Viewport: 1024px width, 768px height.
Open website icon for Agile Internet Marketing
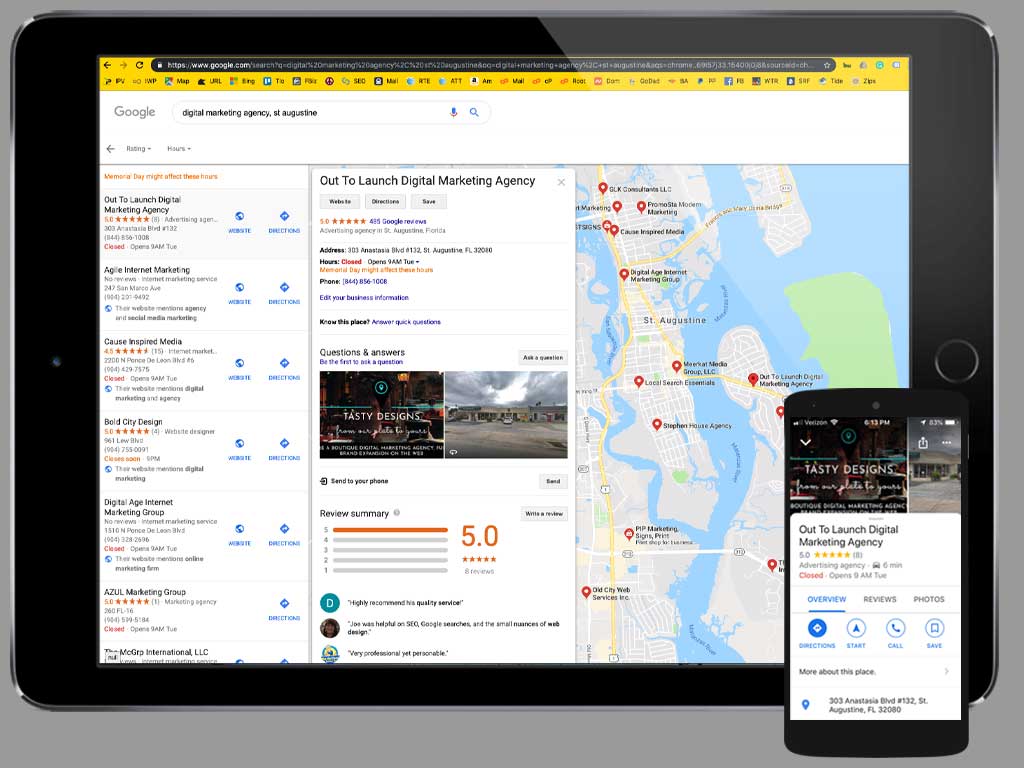pos(240,287)
